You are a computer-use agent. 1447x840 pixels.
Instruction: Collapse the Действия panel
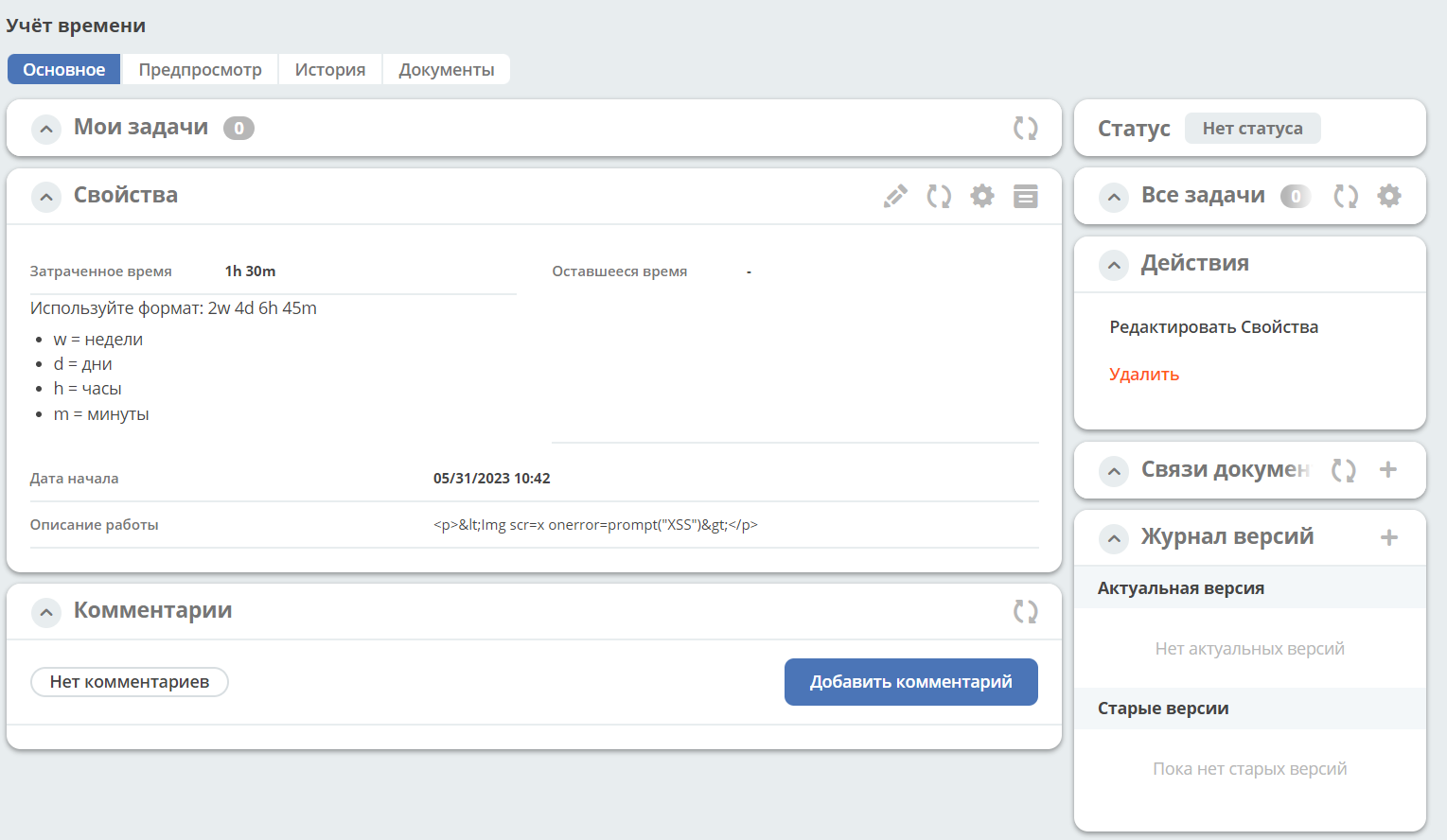[1114, 265]
